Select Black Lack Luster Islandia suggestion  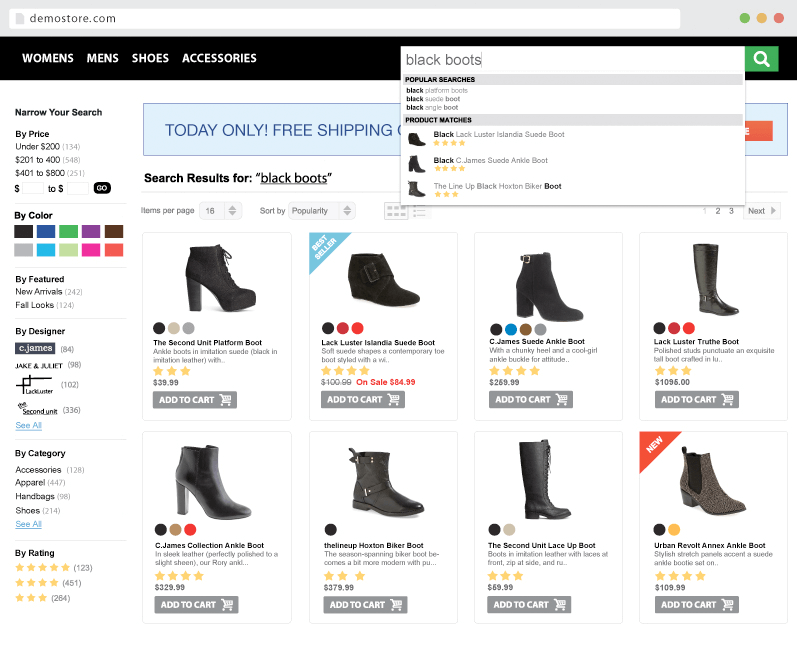(498, 135)
